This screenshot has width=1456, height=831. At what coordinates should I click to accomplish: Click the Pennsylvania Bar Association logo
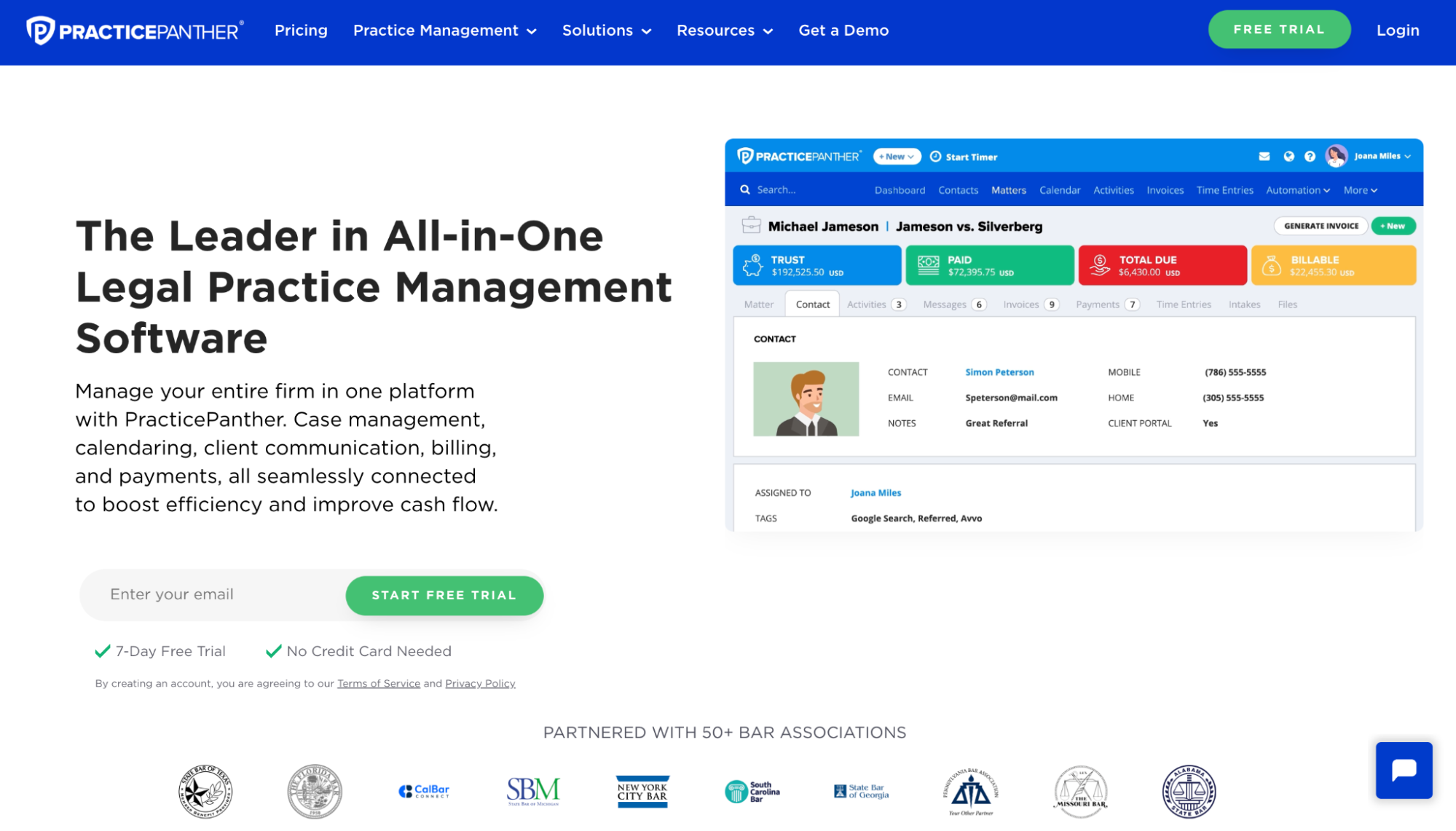(971, 792)
